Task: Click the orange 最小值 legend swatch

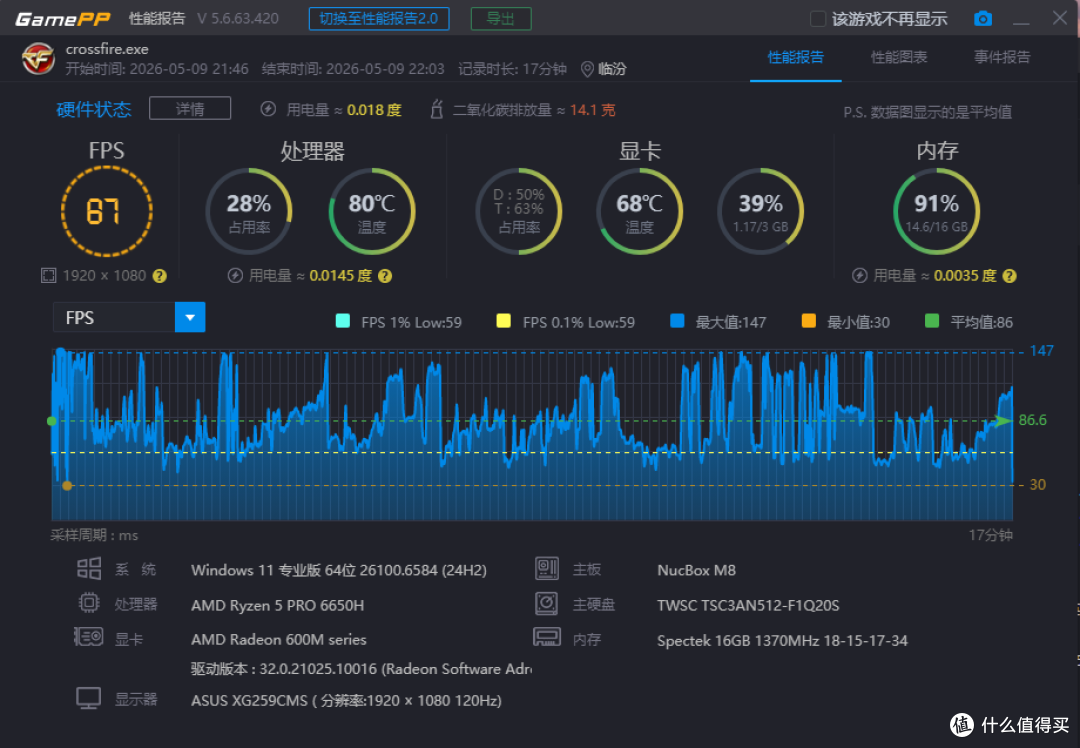Action: [x=809, y=321]
